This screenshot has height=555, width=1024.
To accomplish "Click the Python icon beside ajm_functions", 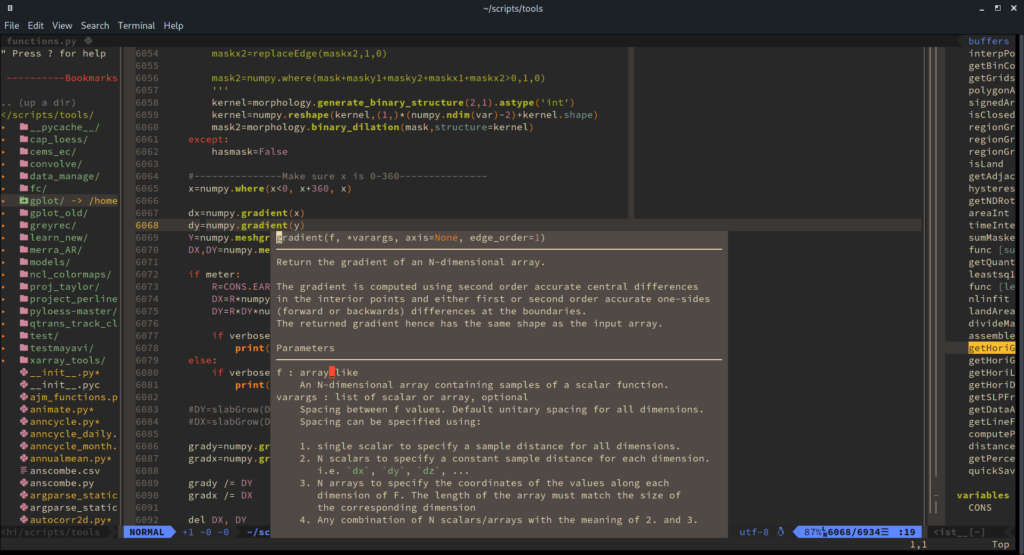I will [24, 397].
